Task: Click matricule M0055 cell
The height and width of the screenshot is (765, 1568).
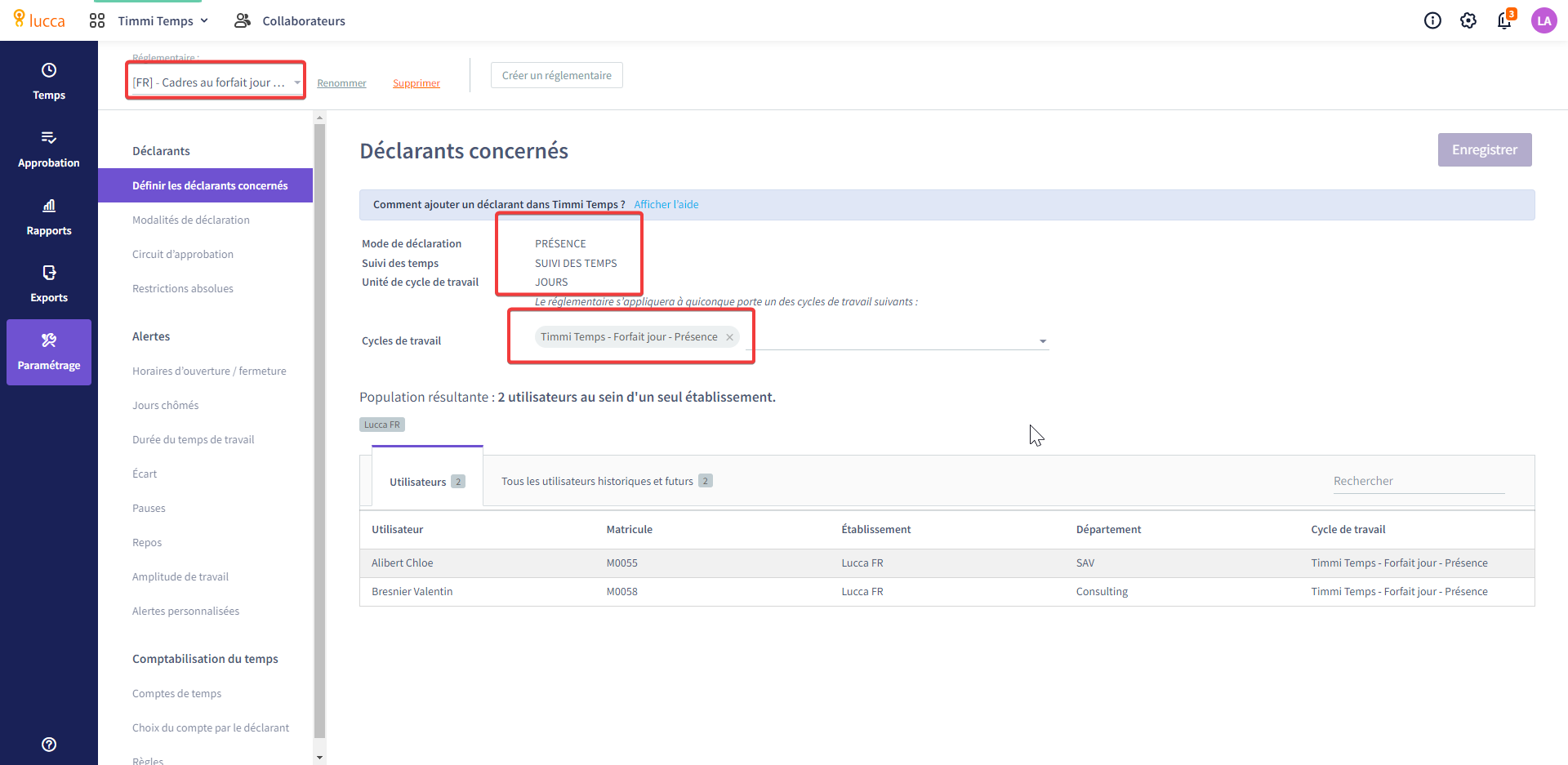Action: pos(622,563)
